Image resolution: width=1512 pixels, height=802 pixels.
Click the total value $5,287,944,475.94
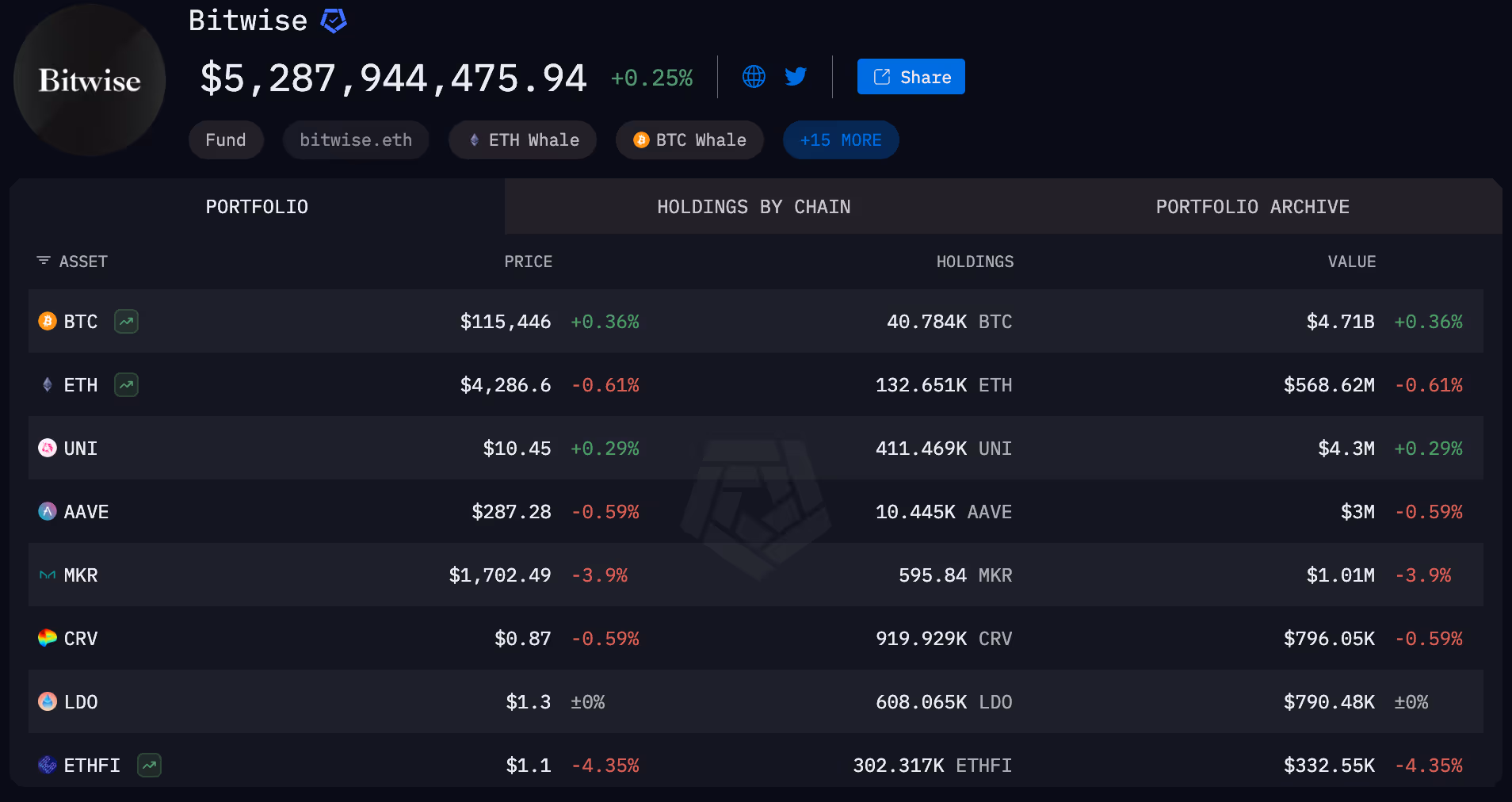click(394, 78)
